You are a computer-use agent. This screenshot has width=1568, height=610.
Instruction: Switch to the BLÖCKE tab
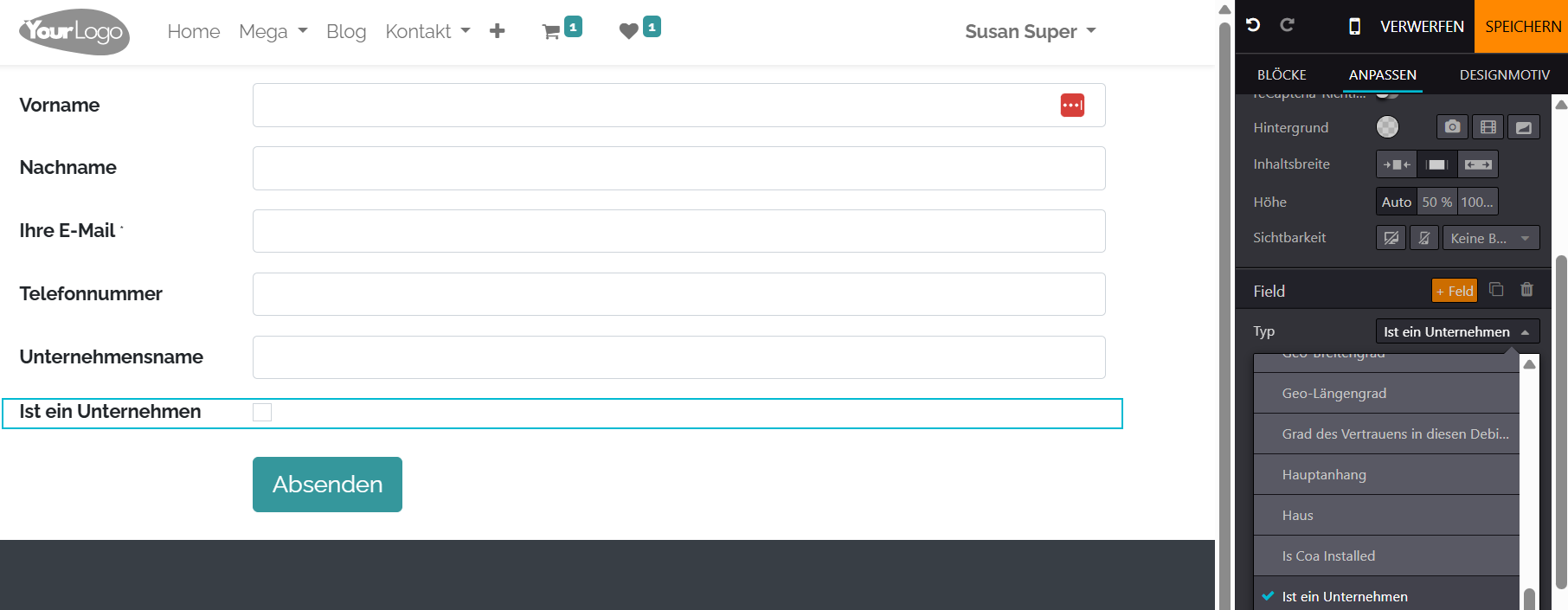pos(1282,75)
